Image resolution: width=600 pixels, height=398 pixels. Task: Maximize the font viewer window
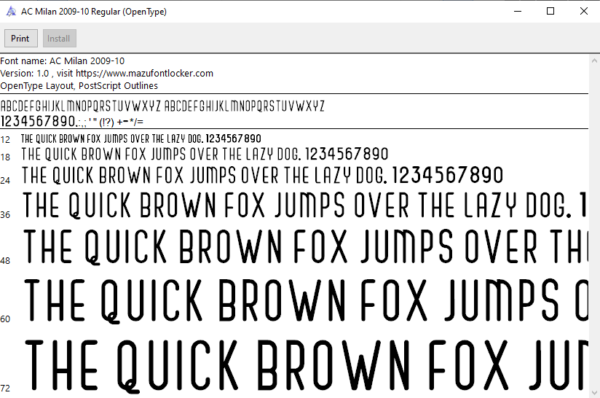pyautogui.click(x=550, y=11)
